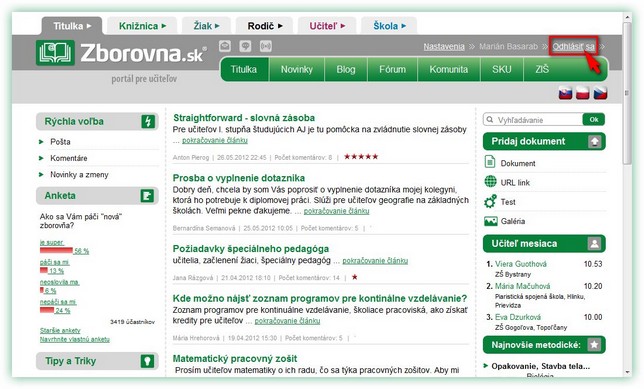Open Komentáre in quick choices
Viewport: 644px width, 389px height.
69,158
